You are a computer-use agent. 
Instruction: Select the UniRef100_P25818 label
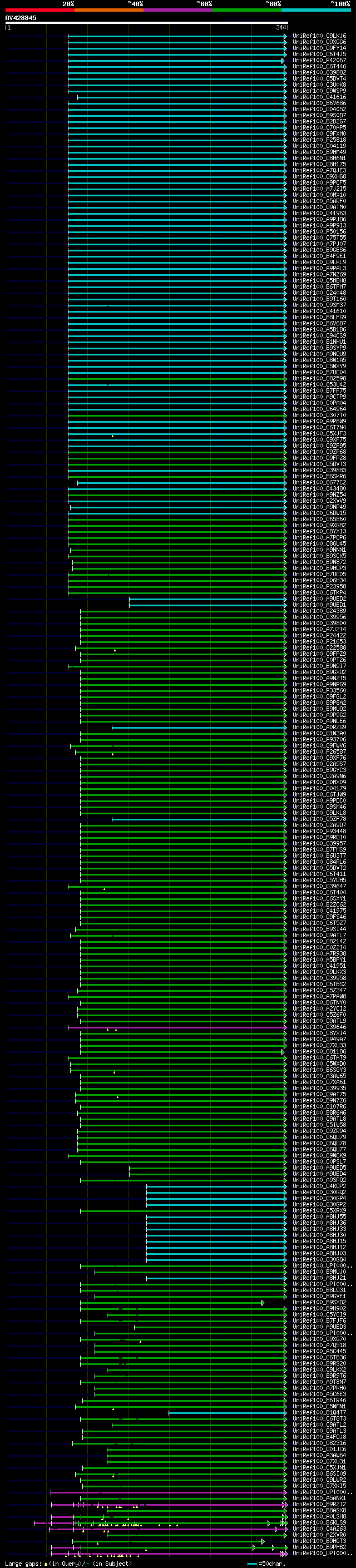tap(319, 140)
